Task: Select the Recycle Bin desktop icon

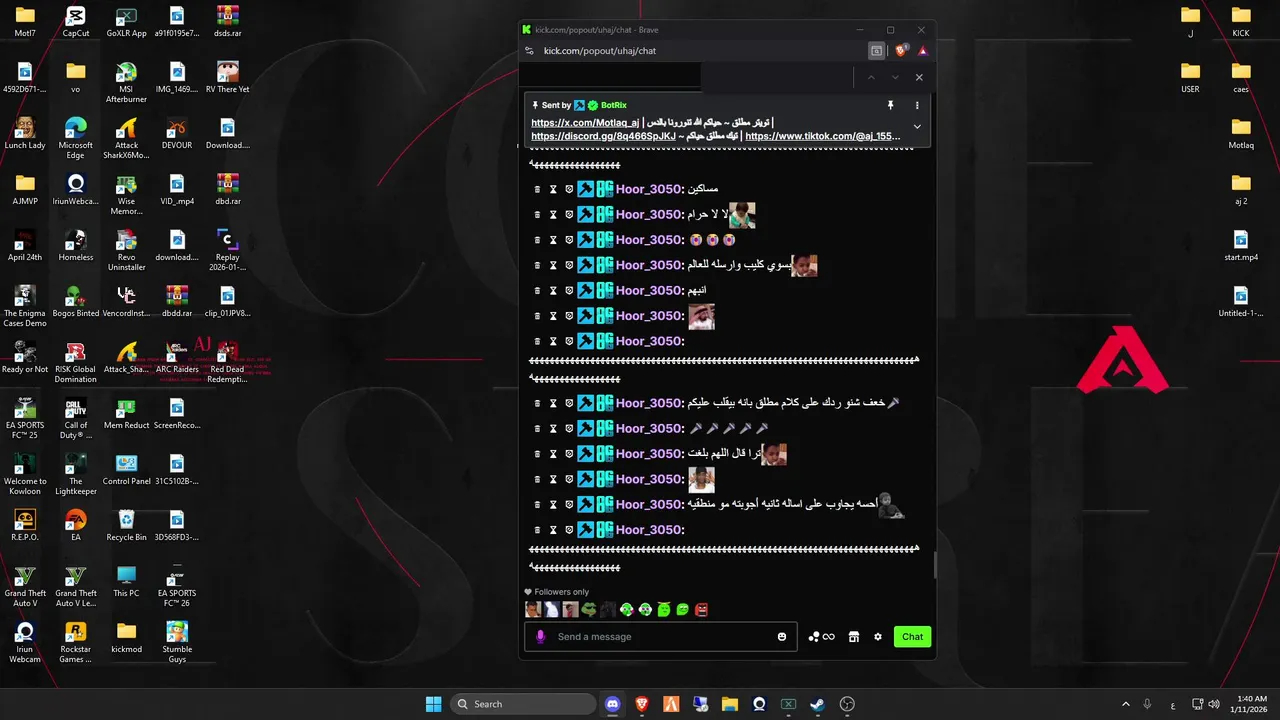Action: [x=127, y=526]
